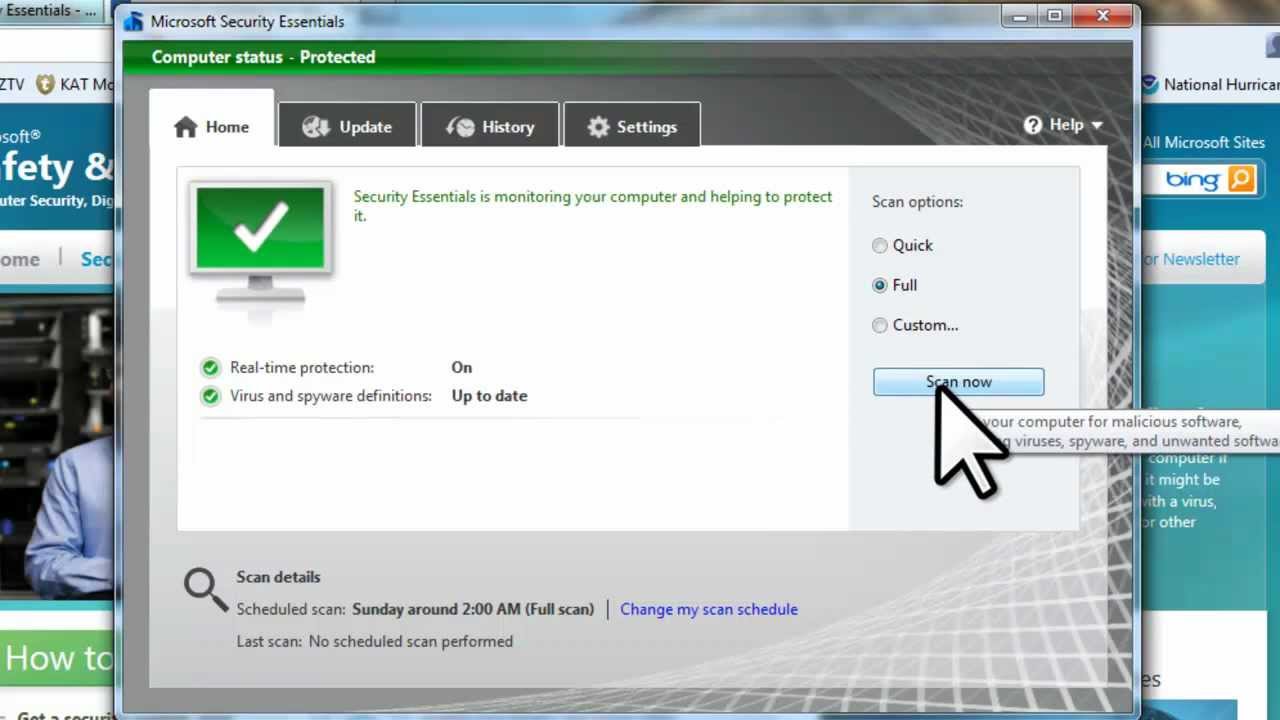The height and width of the screenshot is (720, 1280).
Task: Click the Scan details magnifier icon
Action: (206, 589)
